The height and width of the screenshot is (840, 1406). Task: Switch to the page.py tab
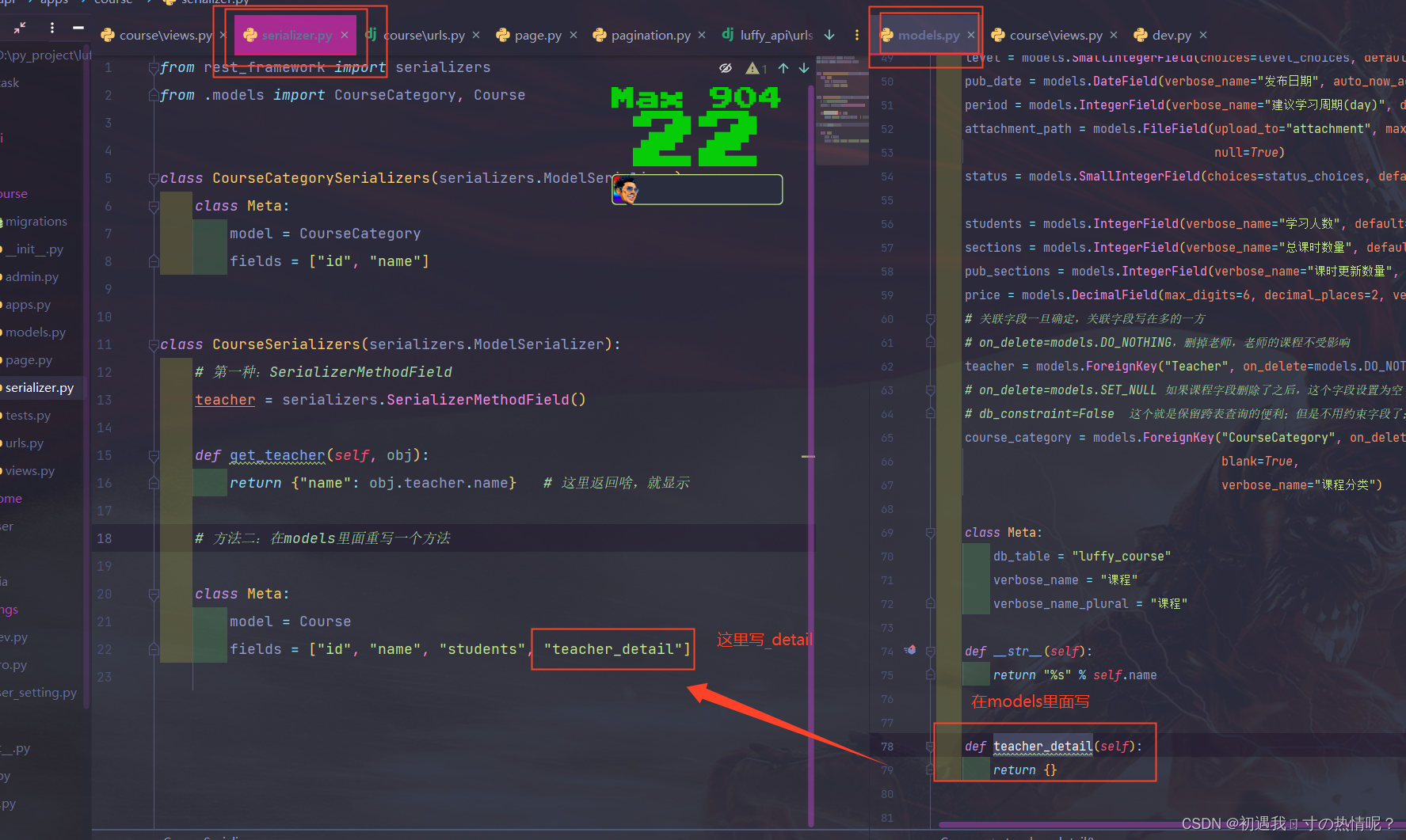[528, 35]
